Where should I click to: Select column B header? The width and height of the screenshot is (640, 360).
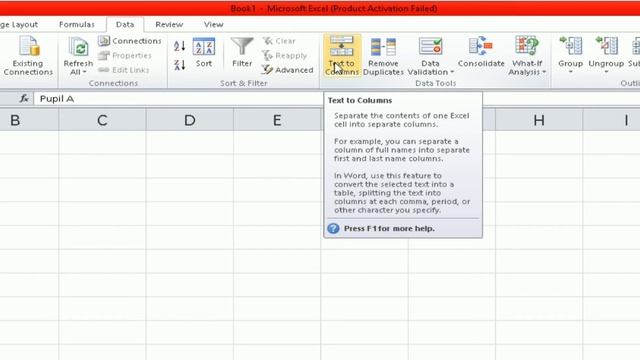(29, 120)
